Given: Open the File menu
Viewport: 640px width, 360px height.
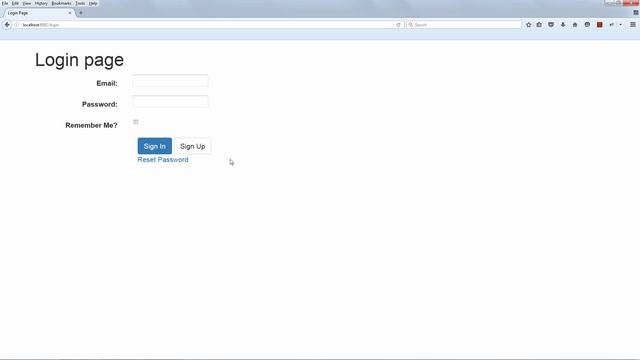Looking at the screenshot, I should point(5,3).
